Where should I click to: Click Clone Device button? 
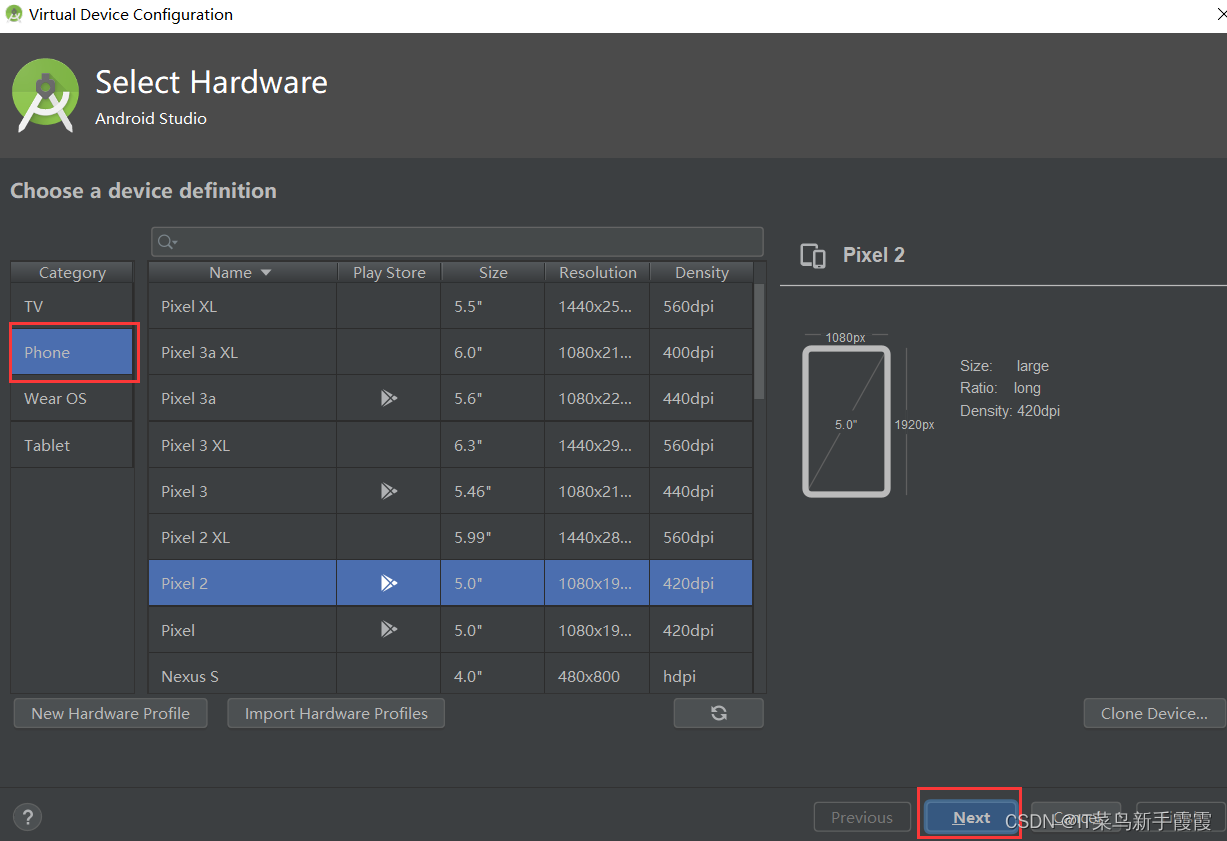pyautogui.click(x=1154, y=713)
